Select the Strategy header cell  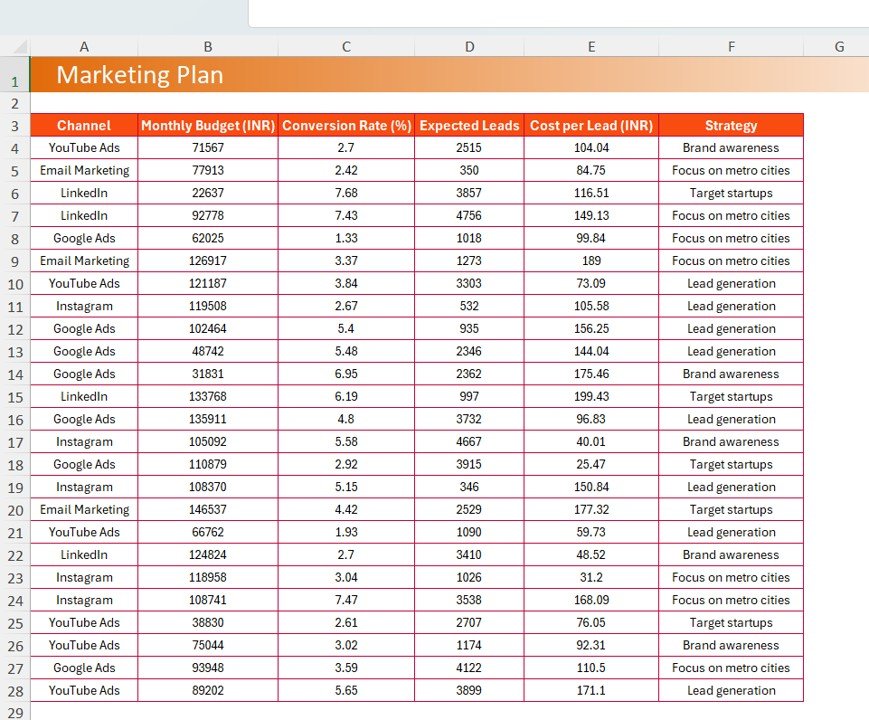click(x=731, y=125)
